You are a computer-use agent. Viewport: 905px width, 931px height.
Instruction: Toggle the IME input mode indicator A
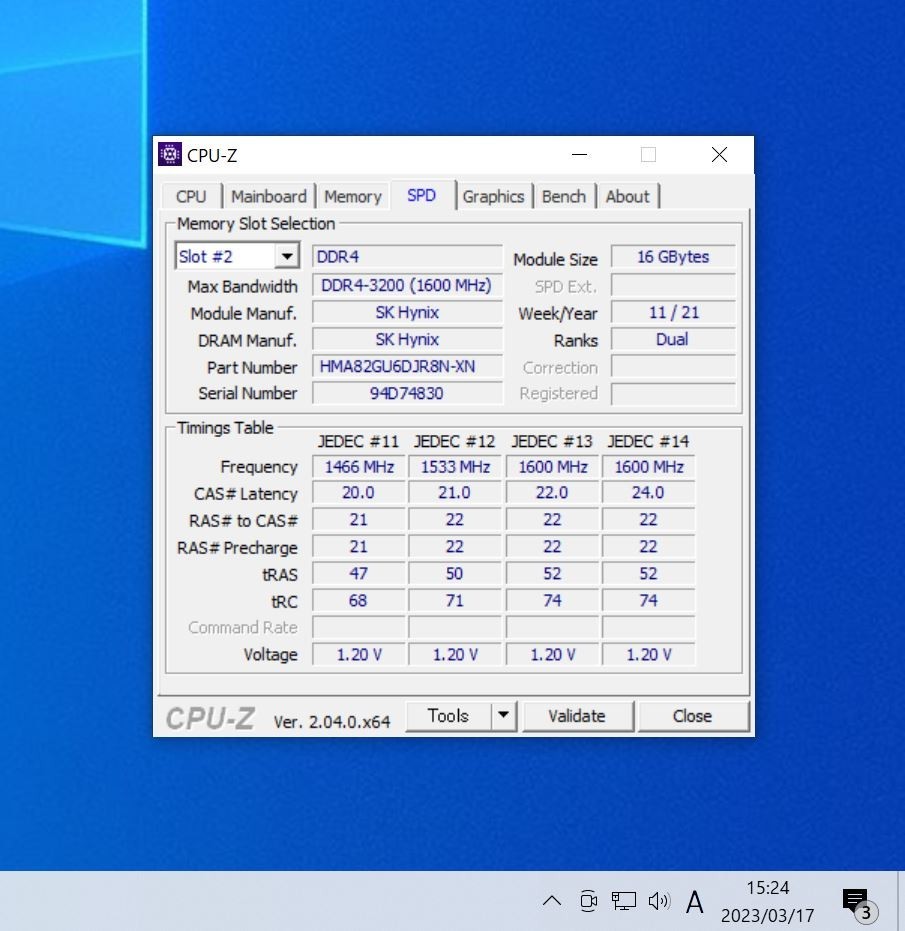[694, 901]
